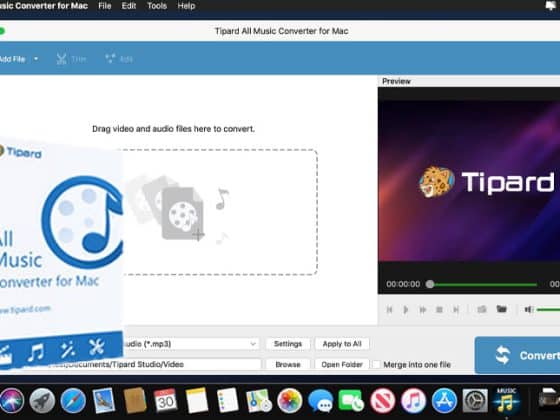The width and height of the screenshot is (560, 420).
Task: Fast forward the preview
Action: (x=422, y=310)
